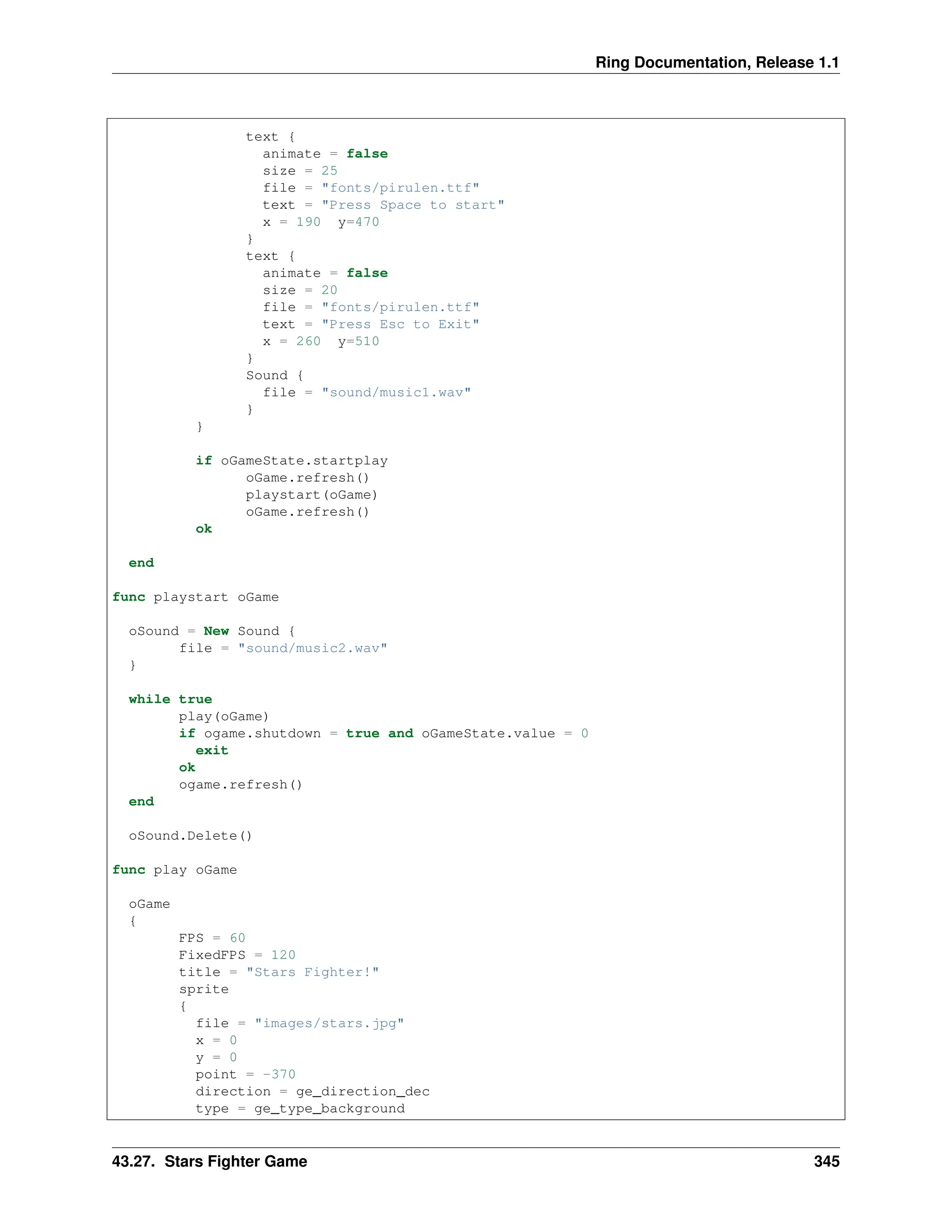Screen dimensions: 952x1232
Task: Click the string "Press Esc to Exit"
Action: 400,325
